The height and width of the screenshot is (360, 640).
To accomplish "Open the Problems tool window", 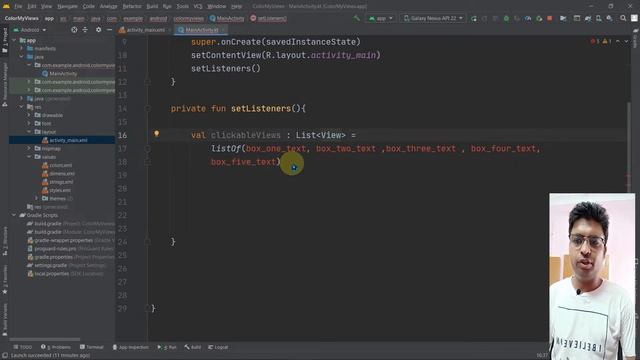I will tap(56, 347).
